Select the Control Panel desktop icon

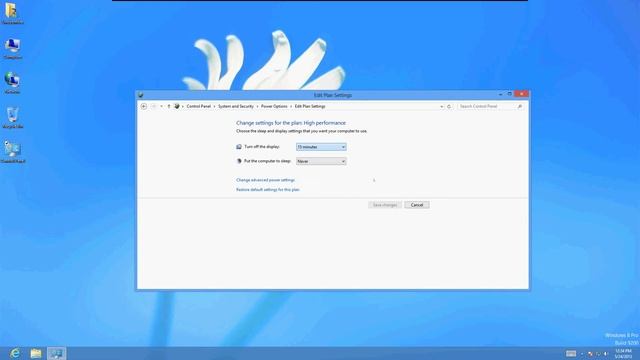coord(13,152)
